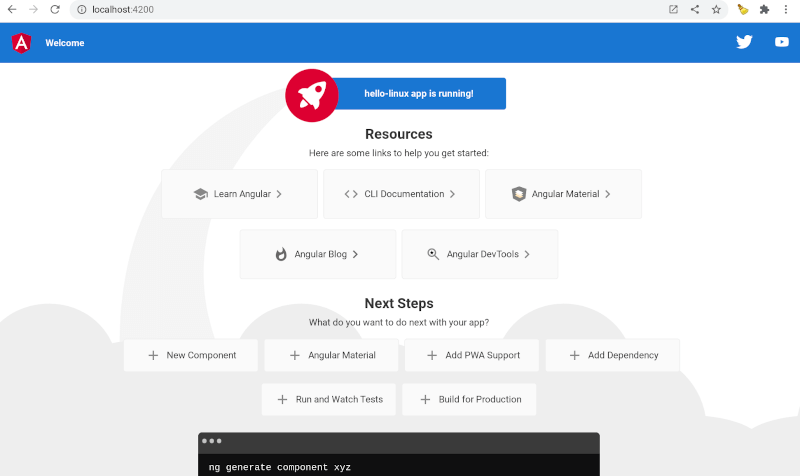Click plus icon on Build for Production
The width and height of the screenshot is (800, 476).
(x=426, y=399)
